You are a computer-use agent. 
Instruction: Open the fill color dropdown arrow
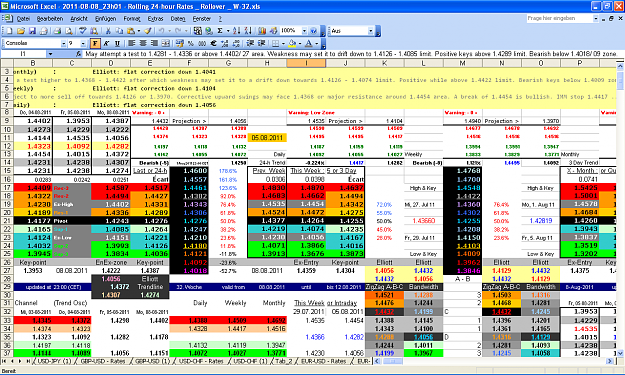point(300,43)
